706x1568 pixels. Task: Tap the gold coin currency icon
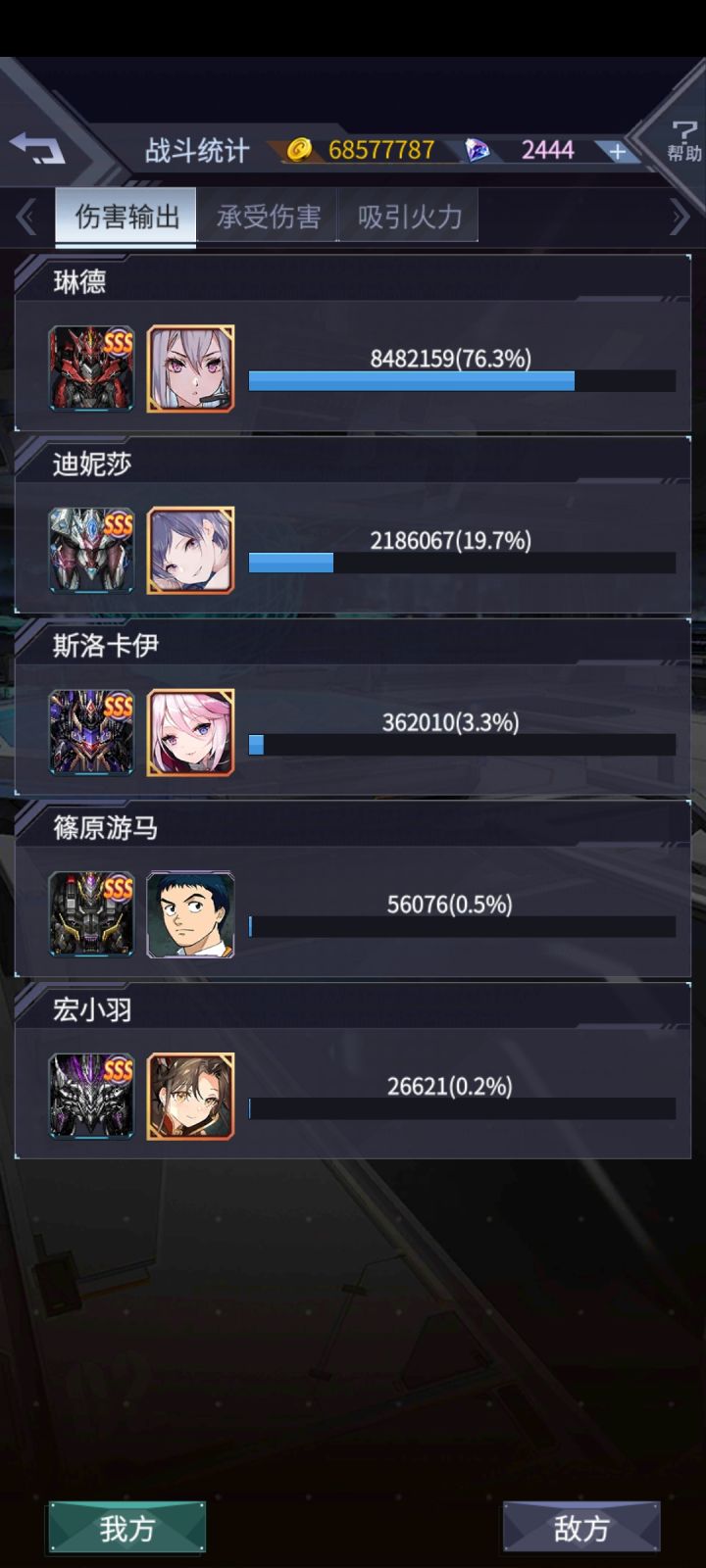pos(299,149)
